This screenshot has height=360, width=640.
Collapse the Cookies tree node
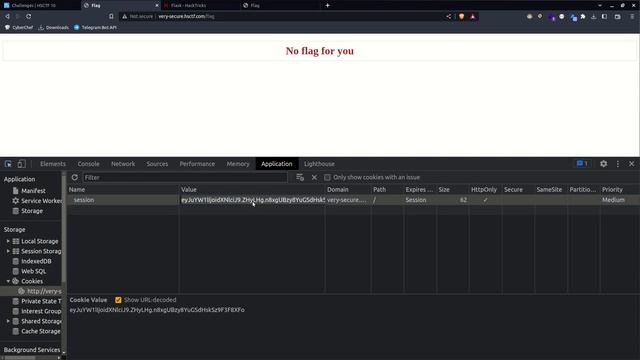point(8,281)
